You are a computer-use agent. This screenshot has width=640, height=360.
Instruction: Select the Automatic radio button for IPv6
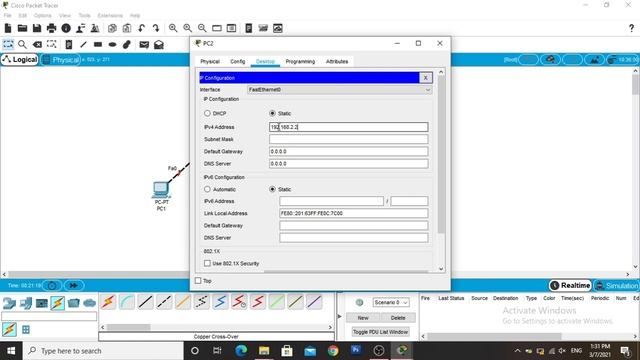tap(207, 189)
